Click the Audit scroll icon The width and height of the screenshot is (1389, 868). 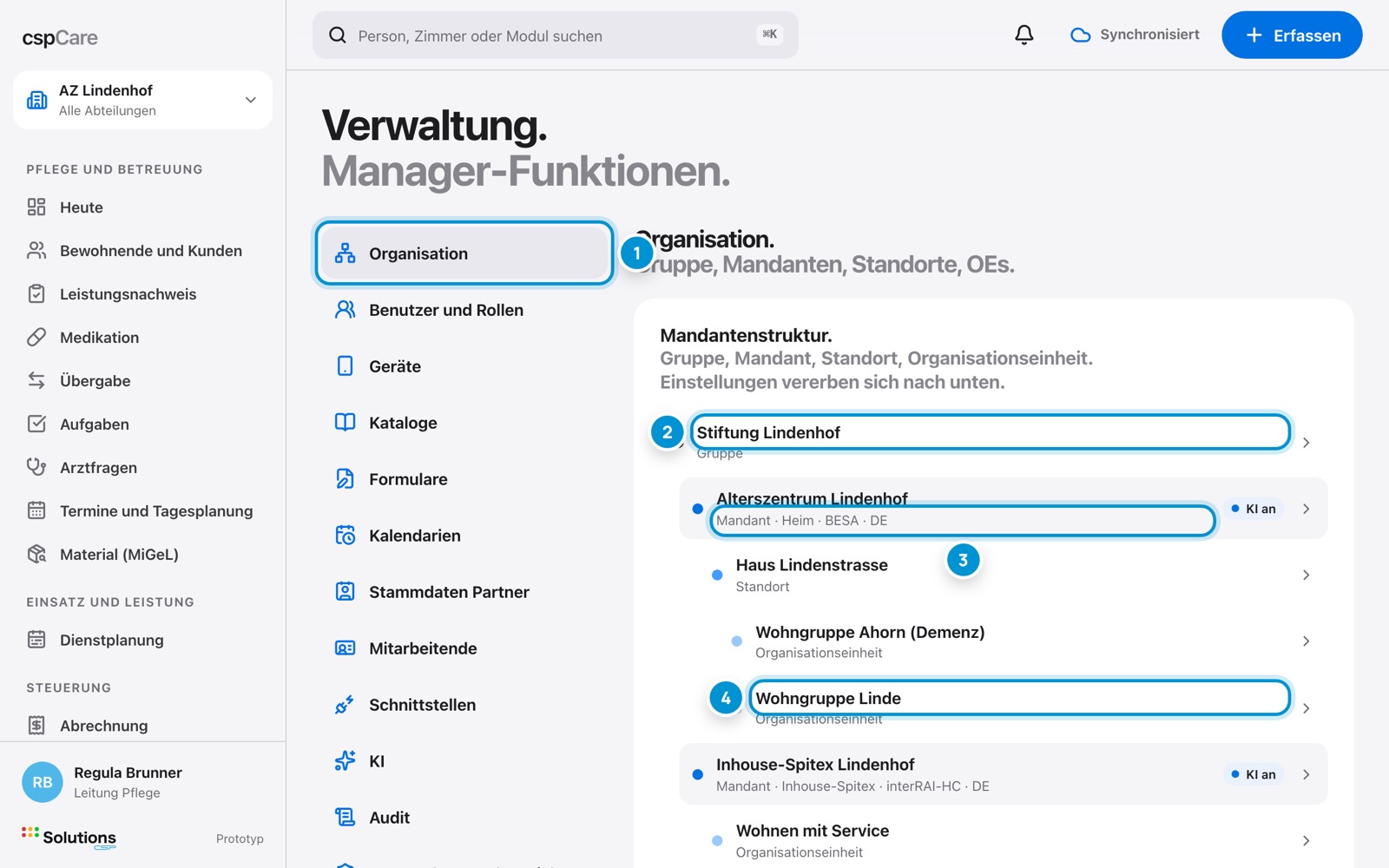point(346,818)
